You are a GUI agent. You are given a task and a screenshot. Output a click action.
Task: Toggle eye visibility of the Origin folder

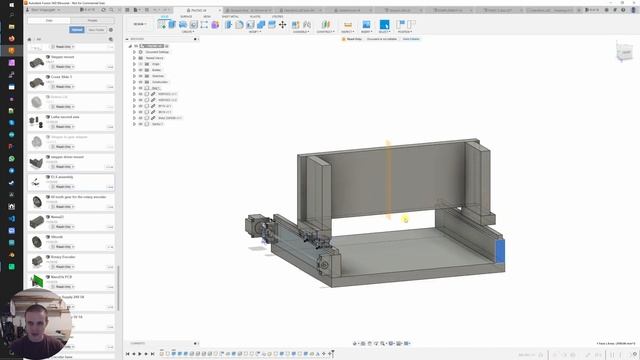coord(140,64)
